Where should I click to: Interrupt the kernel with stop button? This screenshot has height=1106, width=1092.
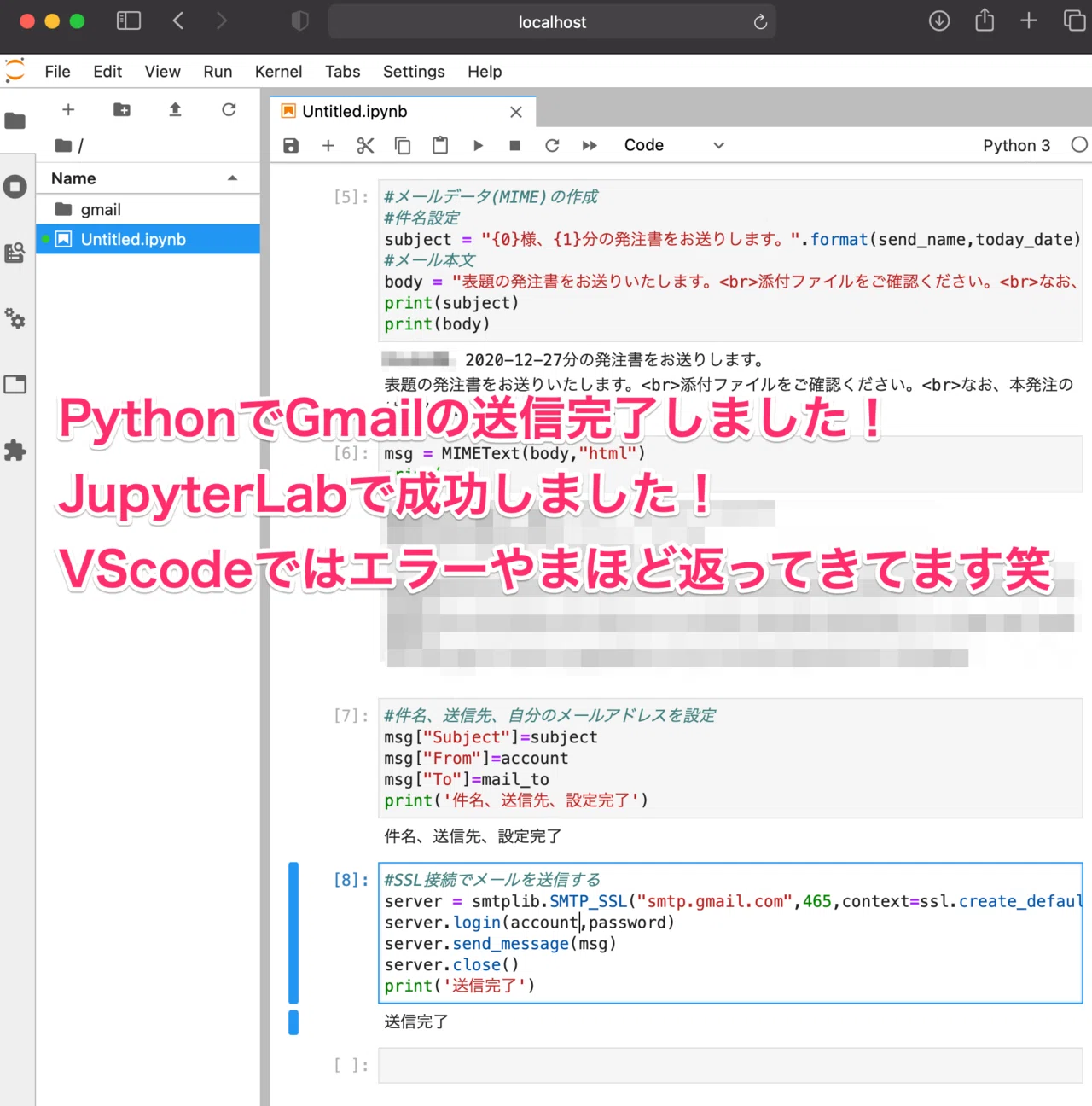(x=514, y=146)
